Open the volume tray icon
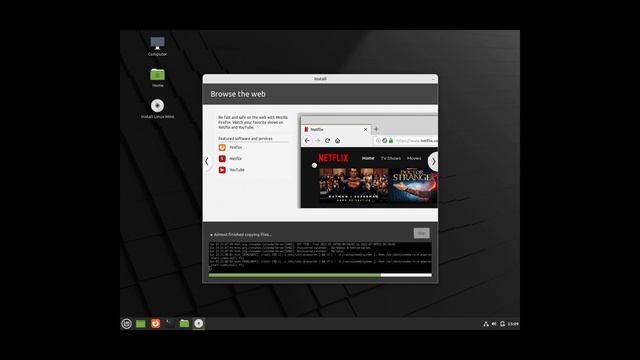Screen dimensions: 640x360 pos(494,324)
